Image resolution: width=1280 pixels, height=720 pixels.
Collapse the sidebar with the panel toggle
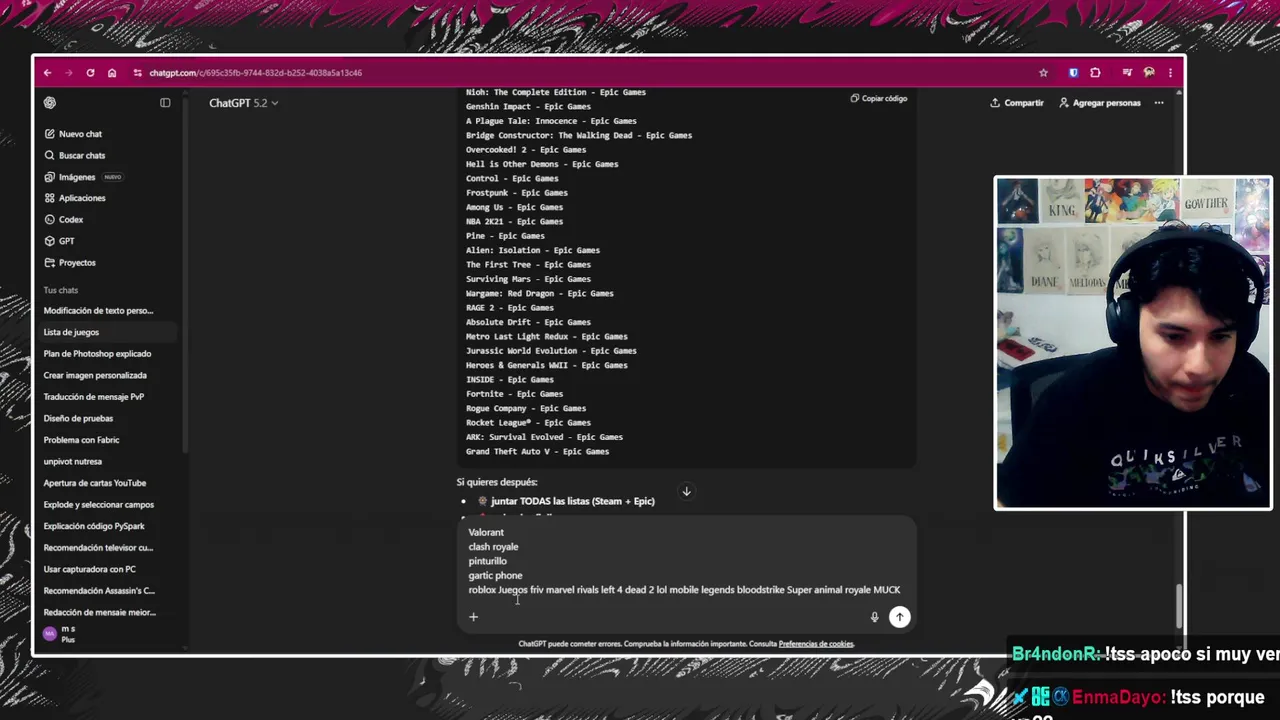pos(165,103)
